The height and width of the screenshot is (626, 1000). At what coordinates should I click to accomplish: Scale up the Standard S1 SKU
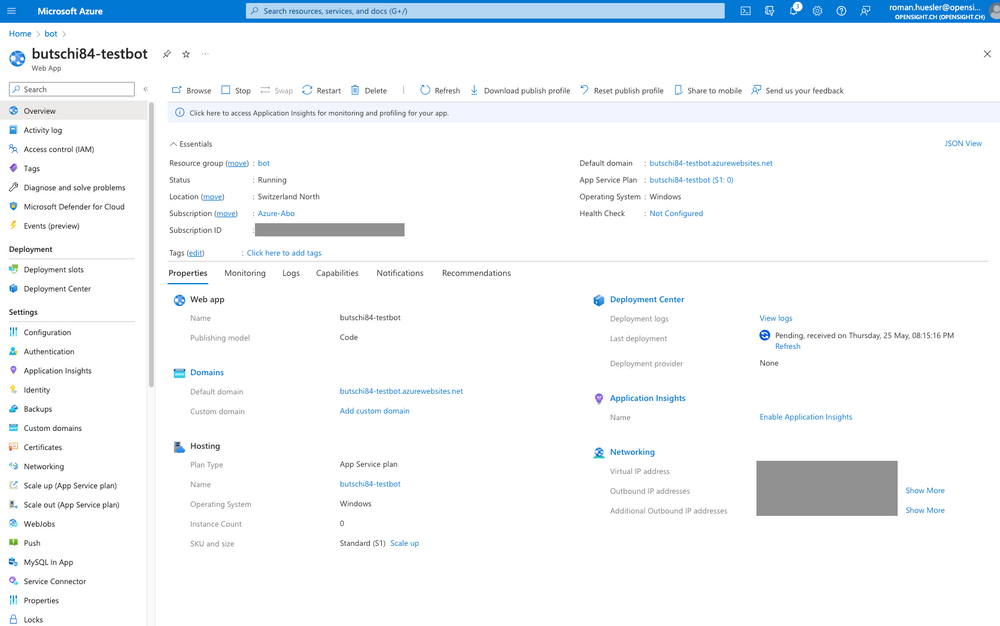[404, 543]
